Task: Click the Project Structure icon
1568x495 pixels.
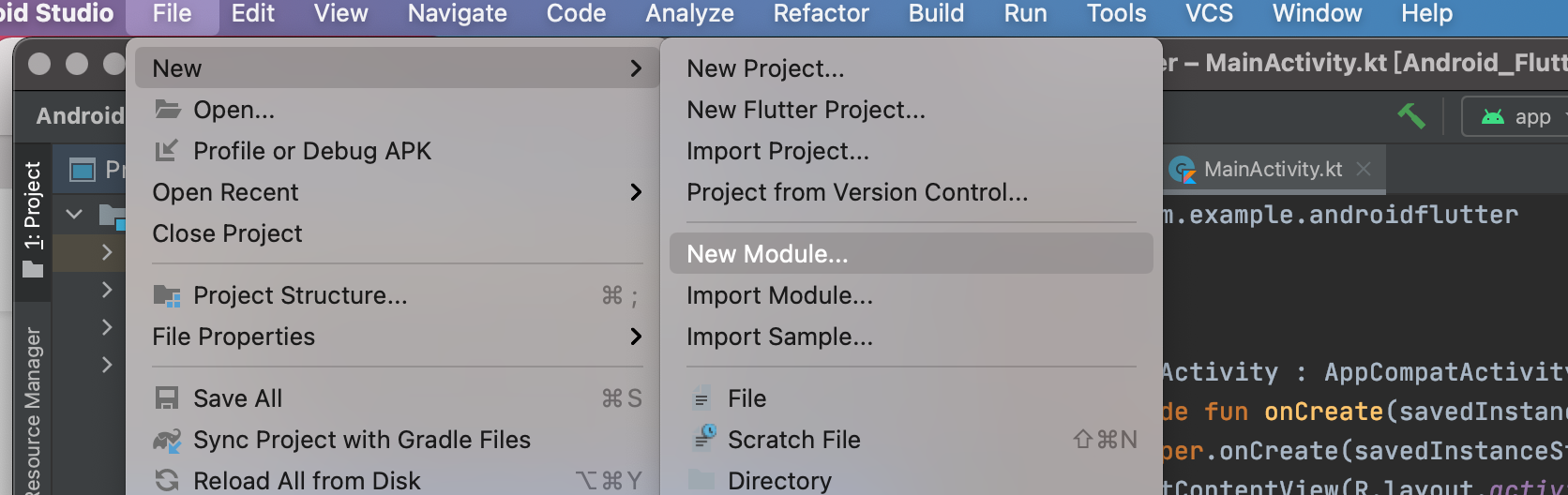Action: tap(167, 296)
